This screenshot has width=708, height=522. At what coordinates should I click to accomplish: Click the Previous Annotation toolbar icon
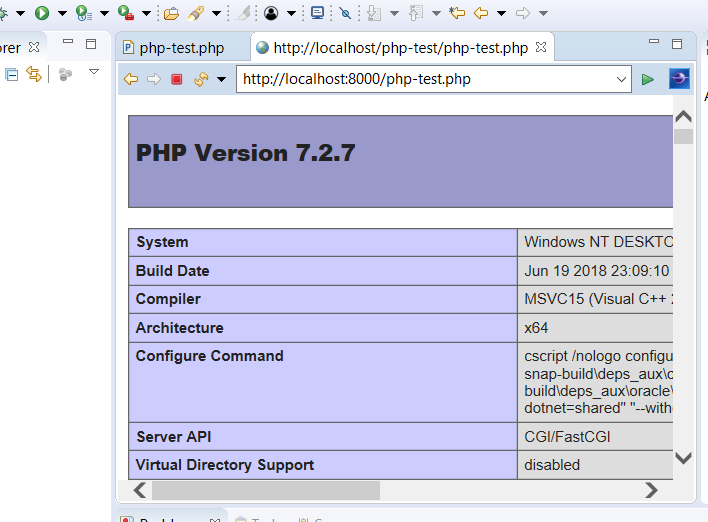tap(416, 13)
